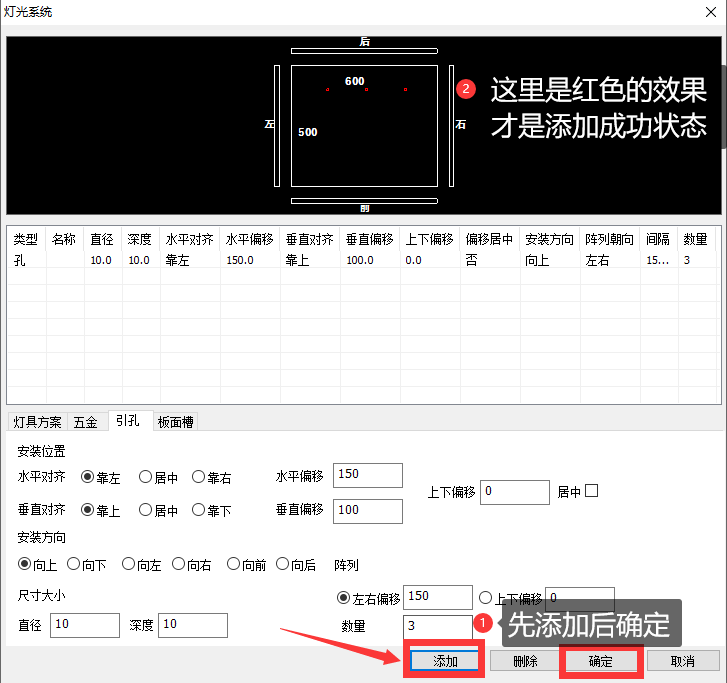Click the 间隔 column header
727x683 pixels.
pos(658,239)
